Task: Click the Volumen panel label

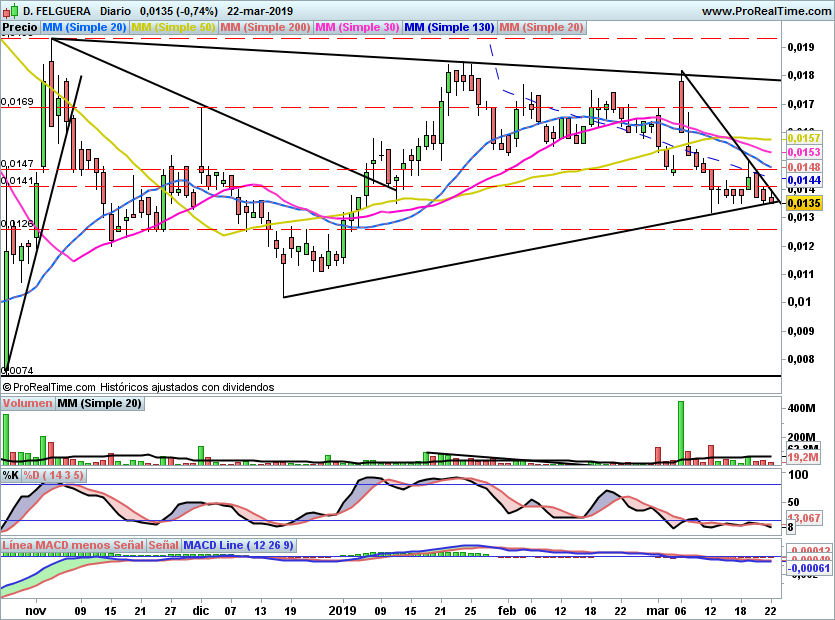Action: tap(28, 404)
